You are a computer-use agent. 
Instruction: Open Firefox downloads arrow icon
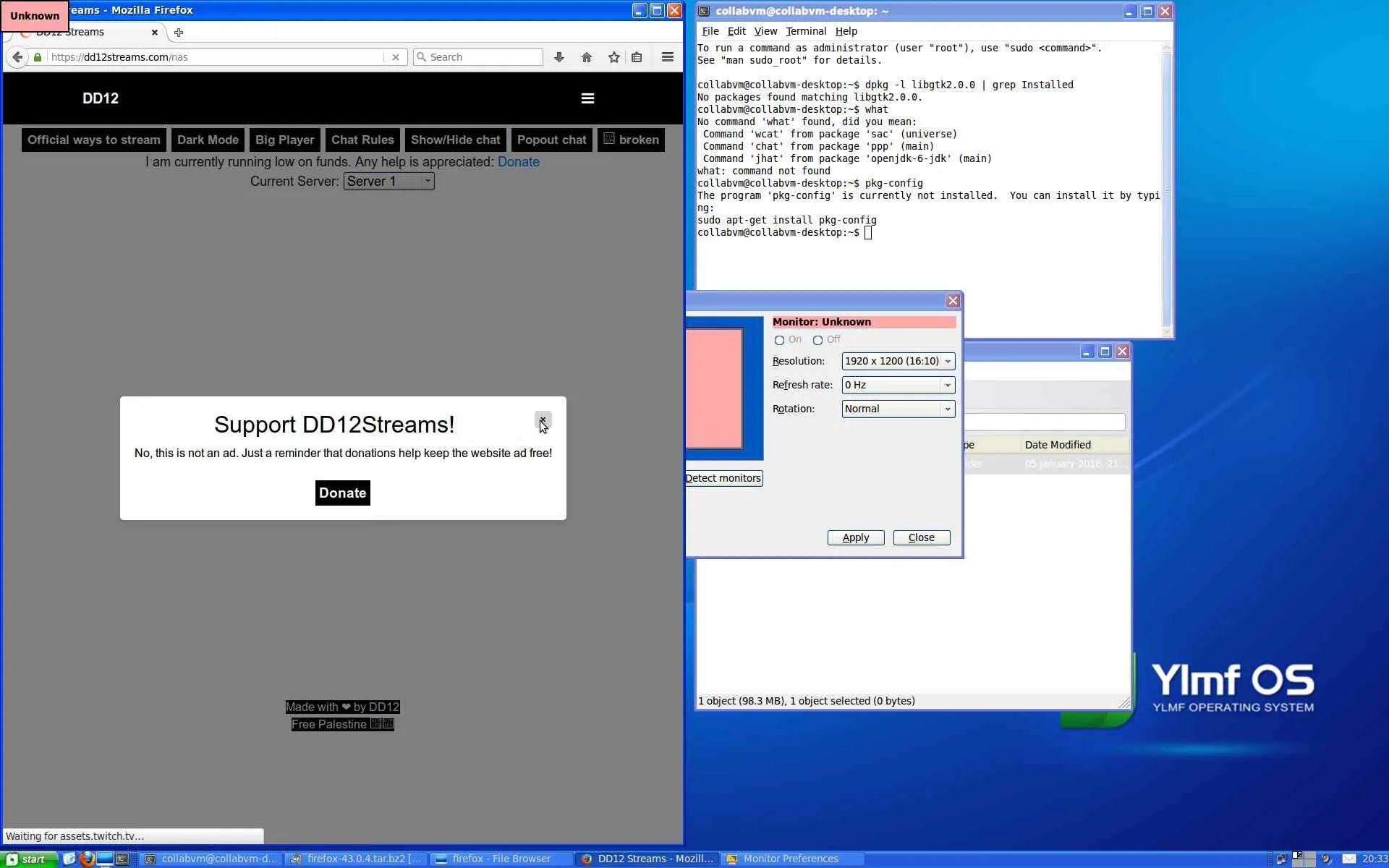point(558,57)
